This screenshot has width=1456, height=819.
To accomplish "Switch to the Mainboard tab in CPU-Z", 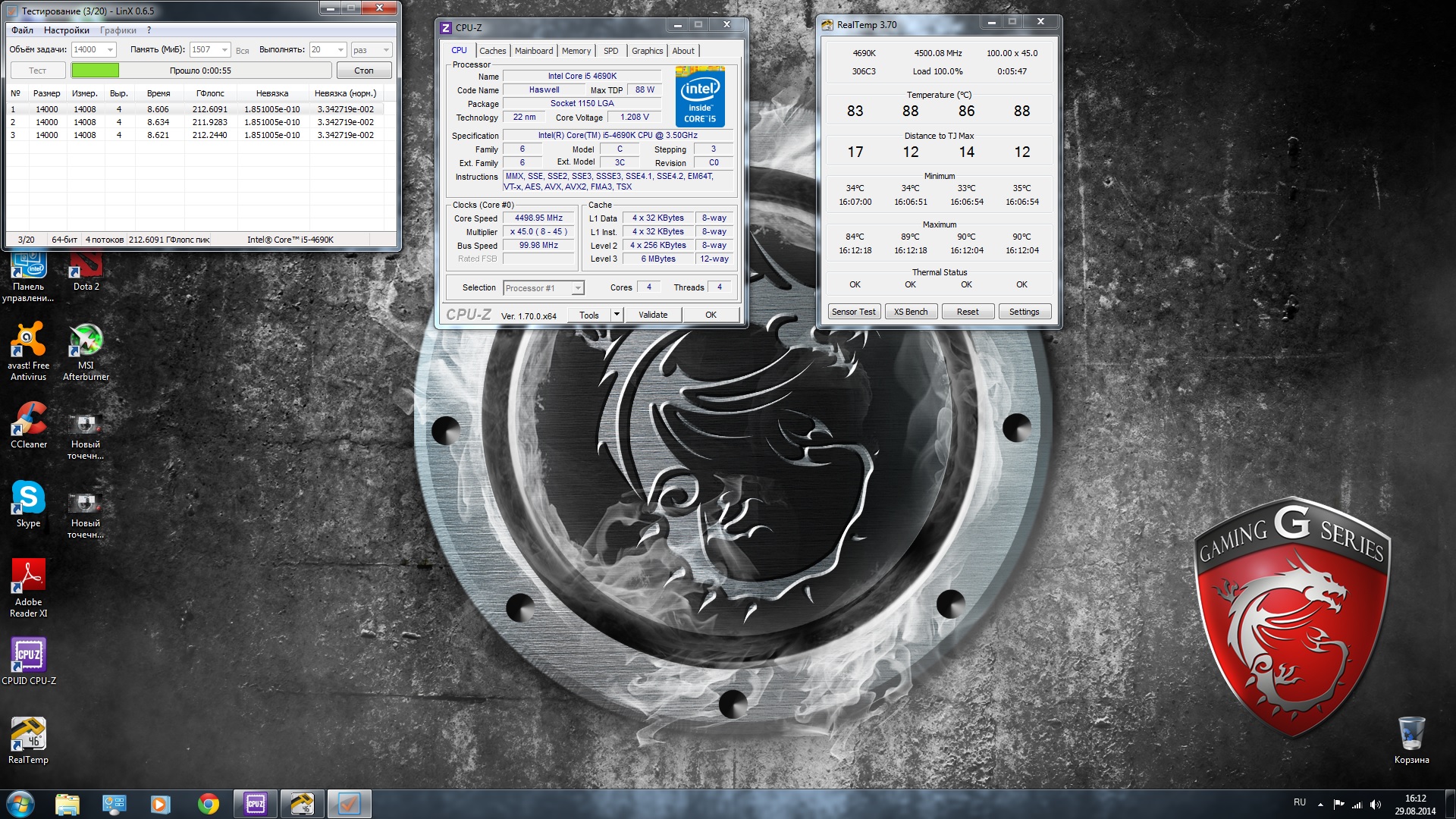I will [533, 51].
